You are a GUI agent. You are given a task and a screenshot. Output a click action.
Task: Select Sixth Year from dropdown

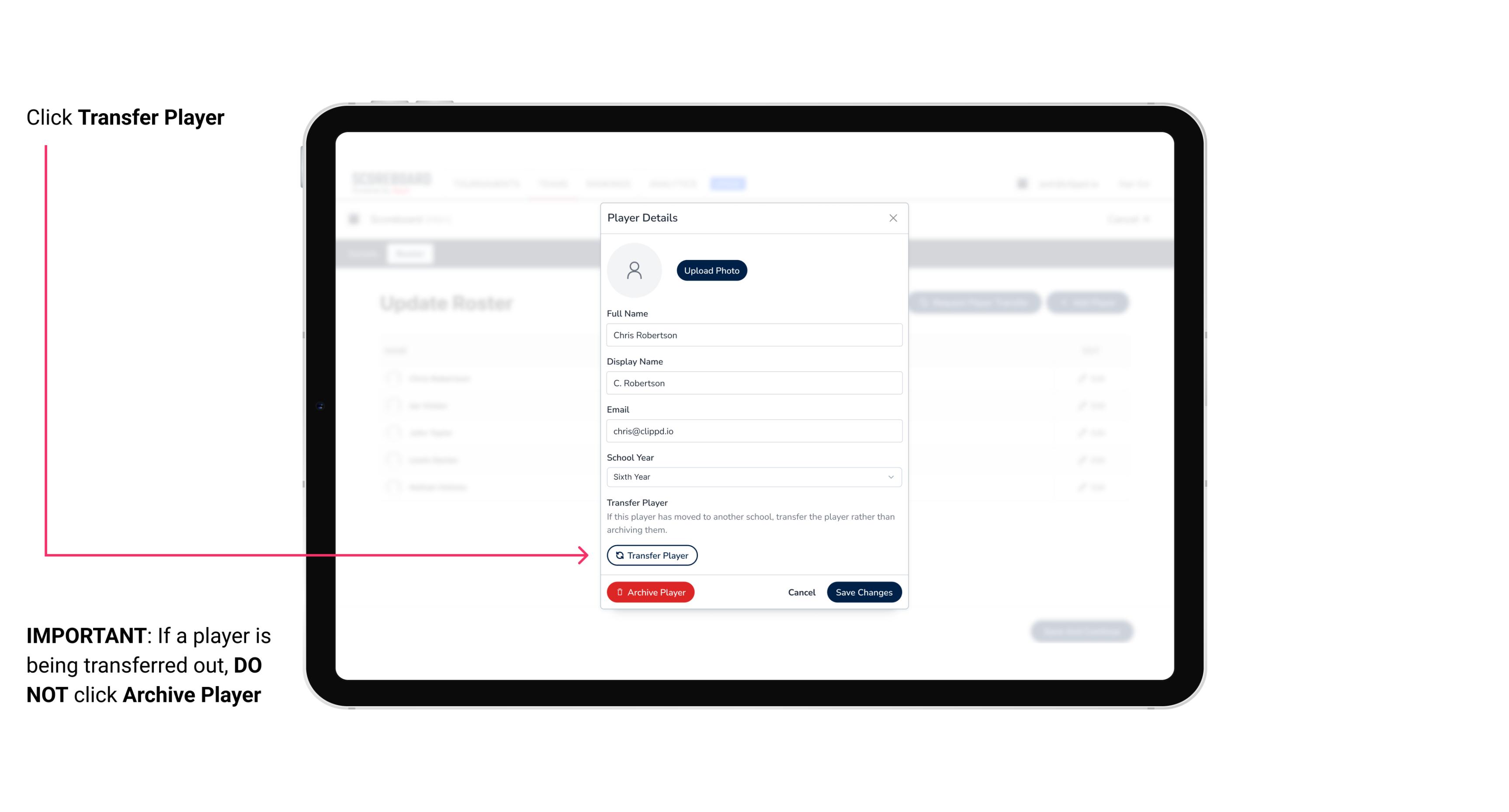752,476
